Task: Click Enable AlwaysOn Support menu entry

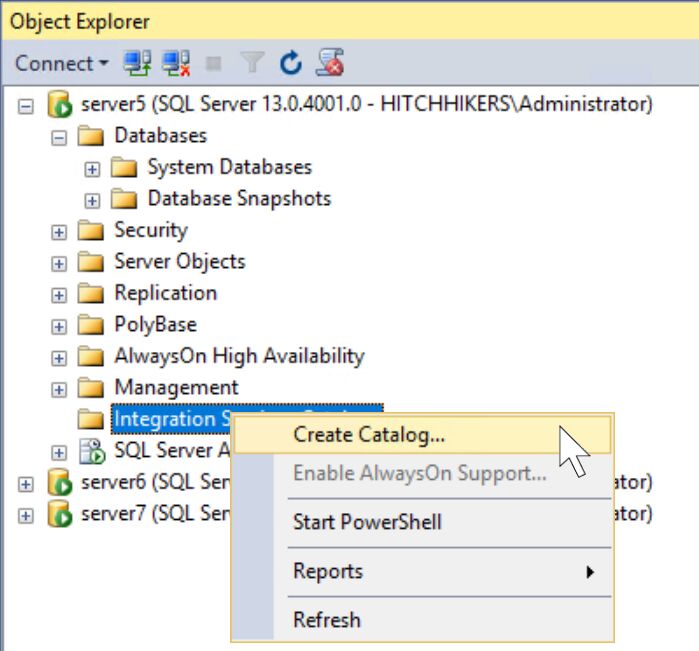Action: pos(422,473)
